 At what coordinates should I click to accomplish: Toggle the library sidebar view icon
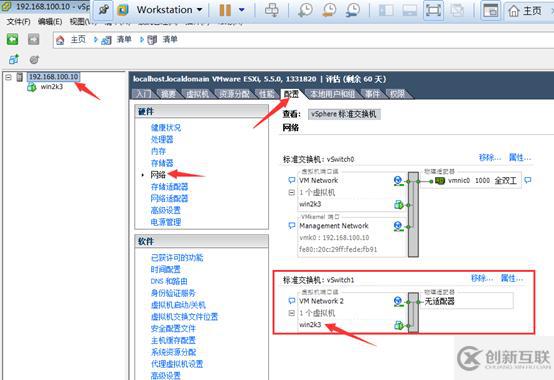coord(386,10)
